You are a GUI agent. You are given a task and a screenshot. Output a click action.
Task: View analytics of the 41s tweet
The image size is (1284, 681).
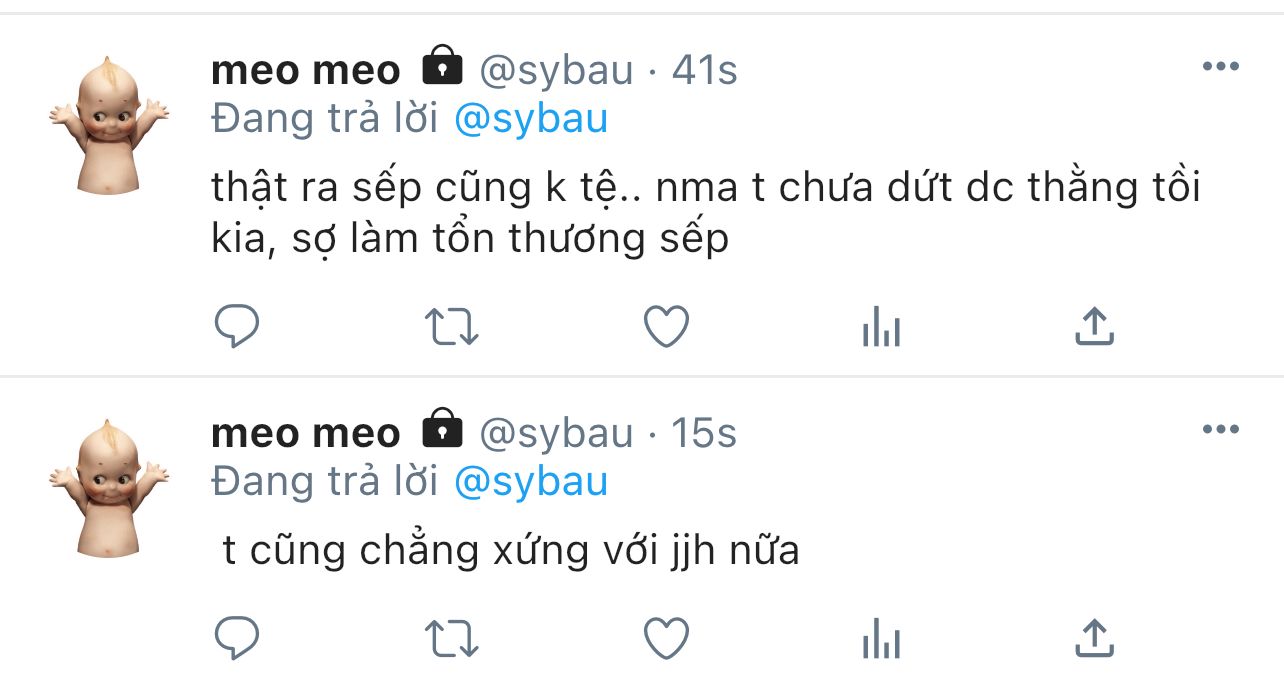click(881, 327)
